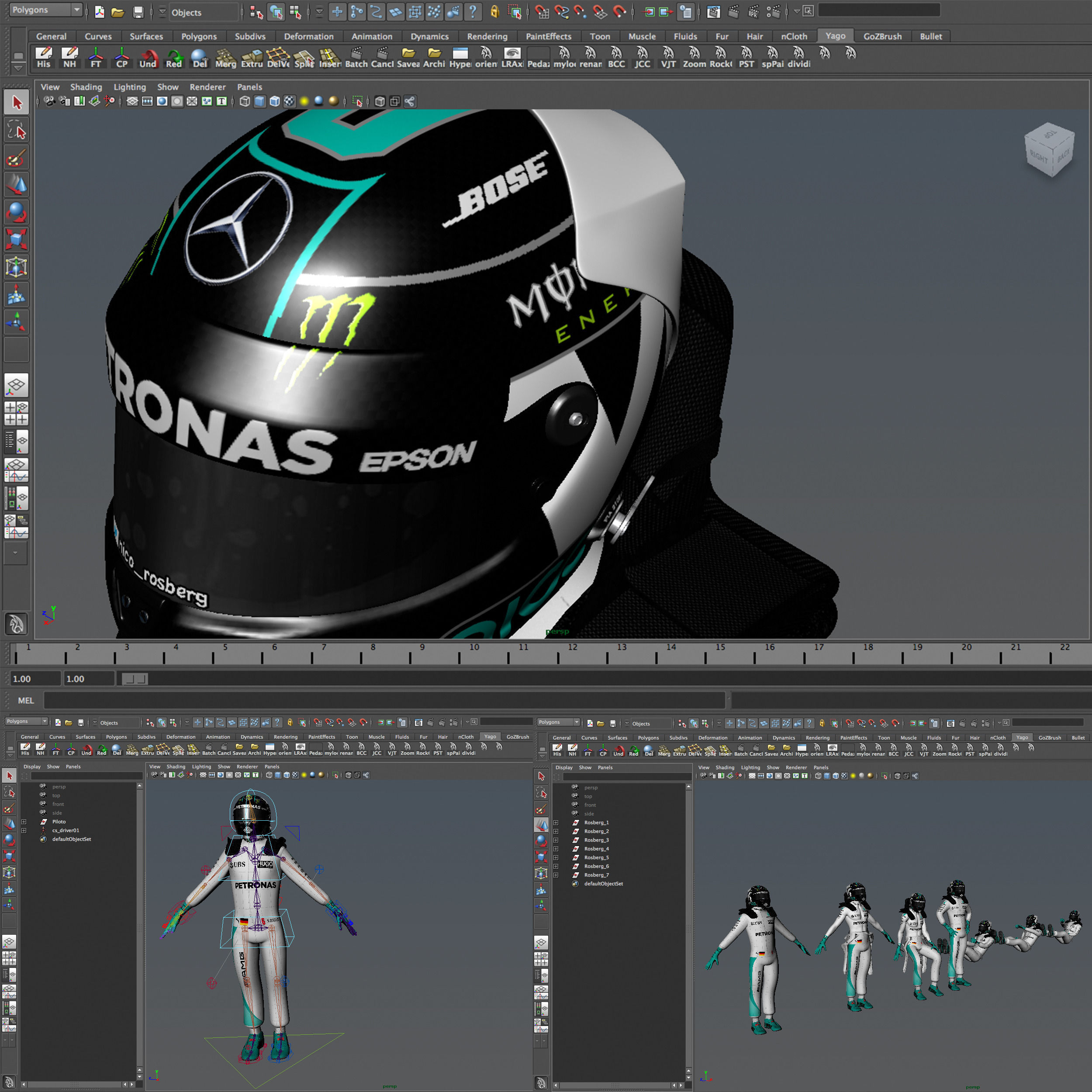Select the Soft Modification tool in the helmet window
The width and height of the screenshot is (1092, 1092).
pyautogui.click(x=17, y=294)
